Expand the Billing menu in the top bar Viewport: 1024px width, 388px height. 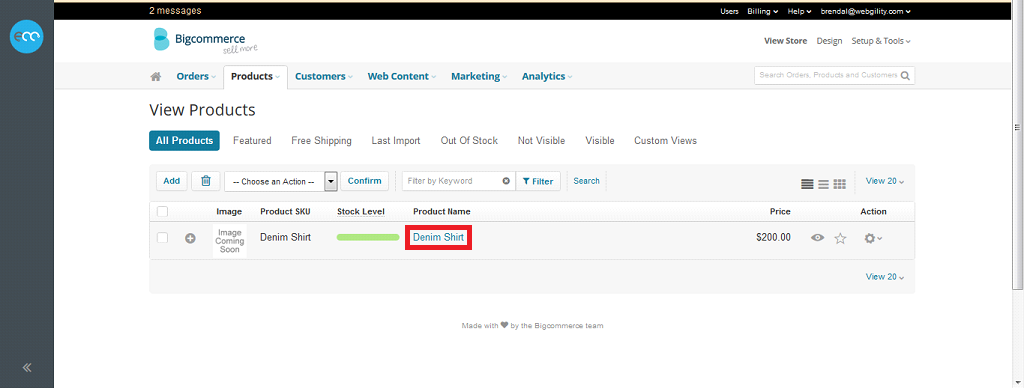point(763,11)
